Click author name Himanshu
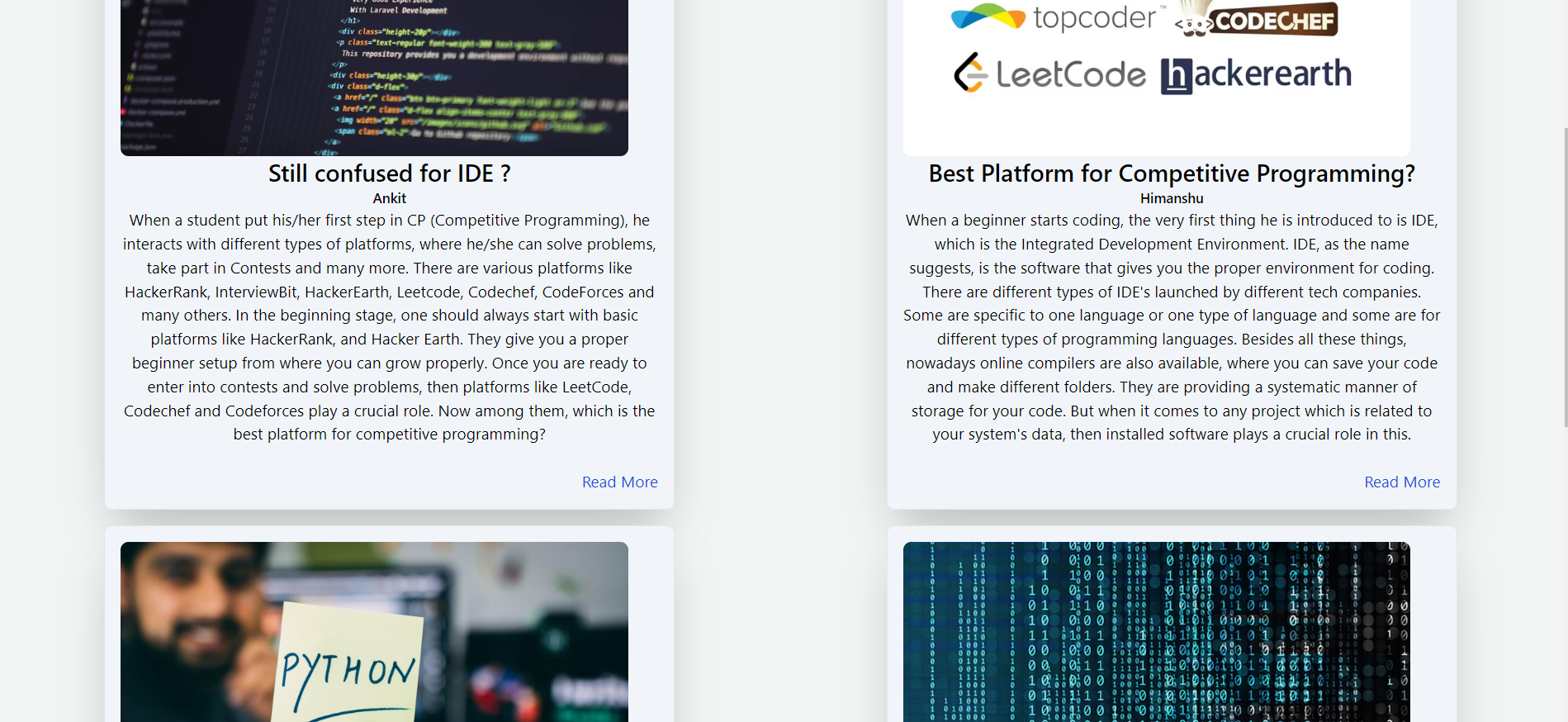 point(1172,198)
